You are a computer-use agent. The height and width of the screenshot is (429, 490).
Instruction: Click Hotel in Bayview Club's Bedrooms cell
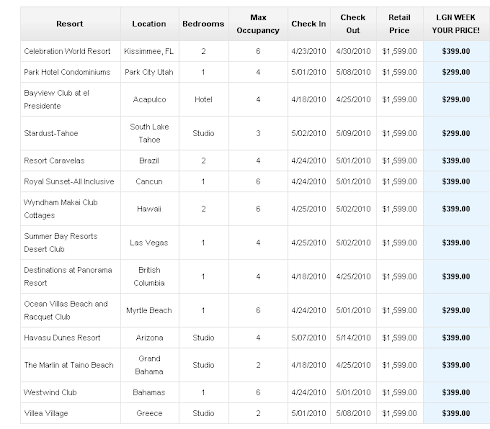coord(203,100)
